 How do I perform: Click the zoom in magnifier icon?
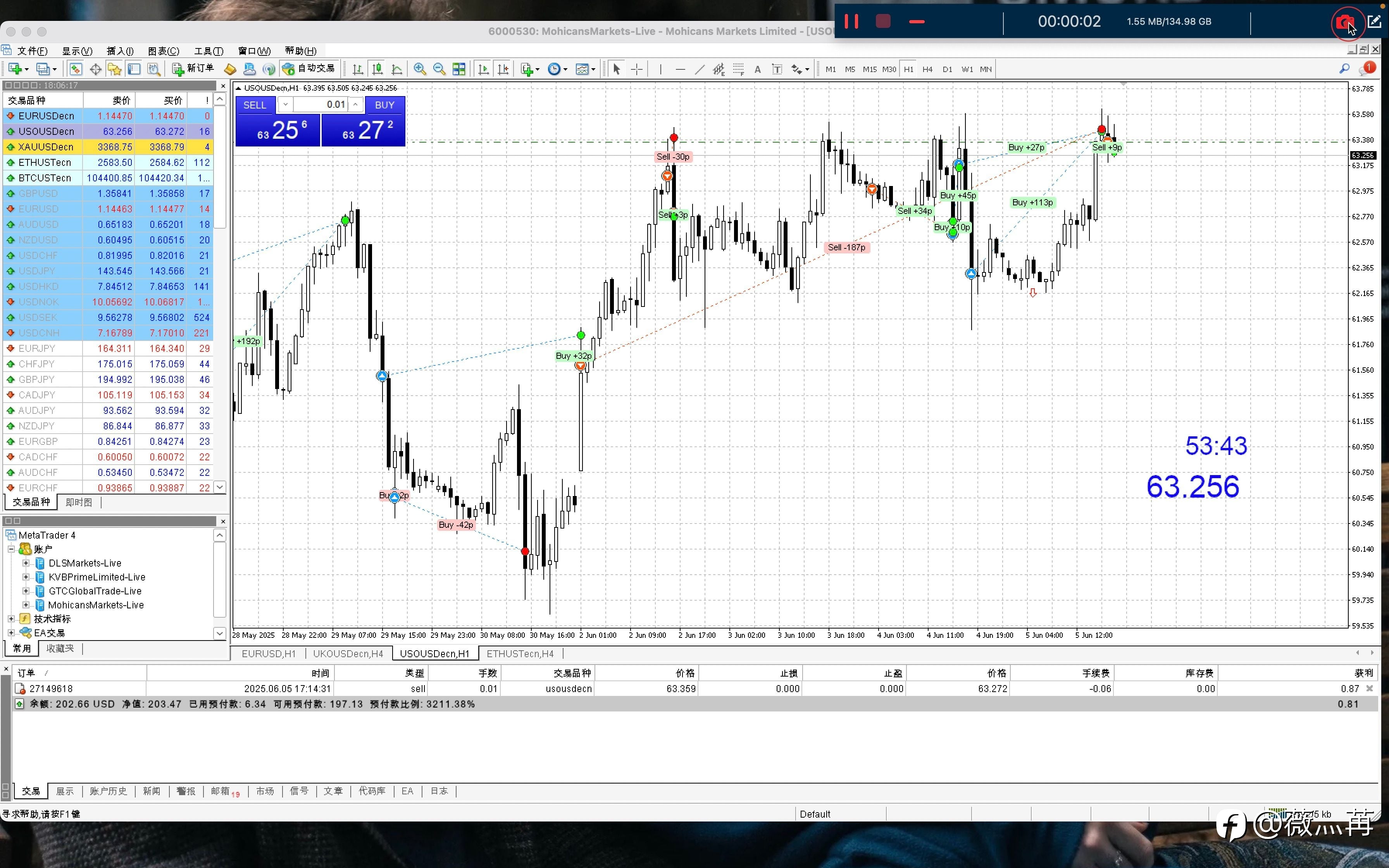tap(420, 69)
